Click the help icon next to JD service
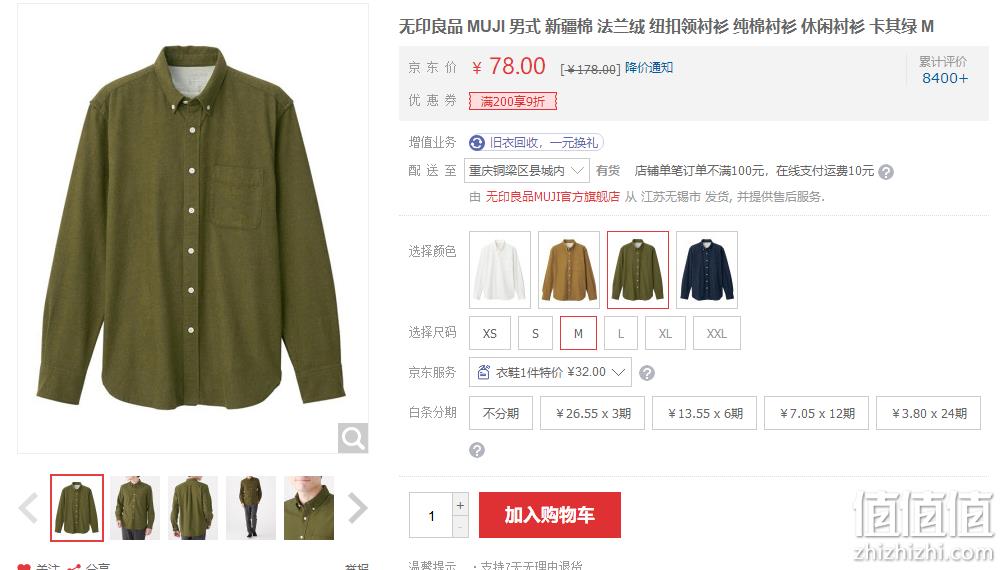The image size is (1003, 570). tap(647, 372)
